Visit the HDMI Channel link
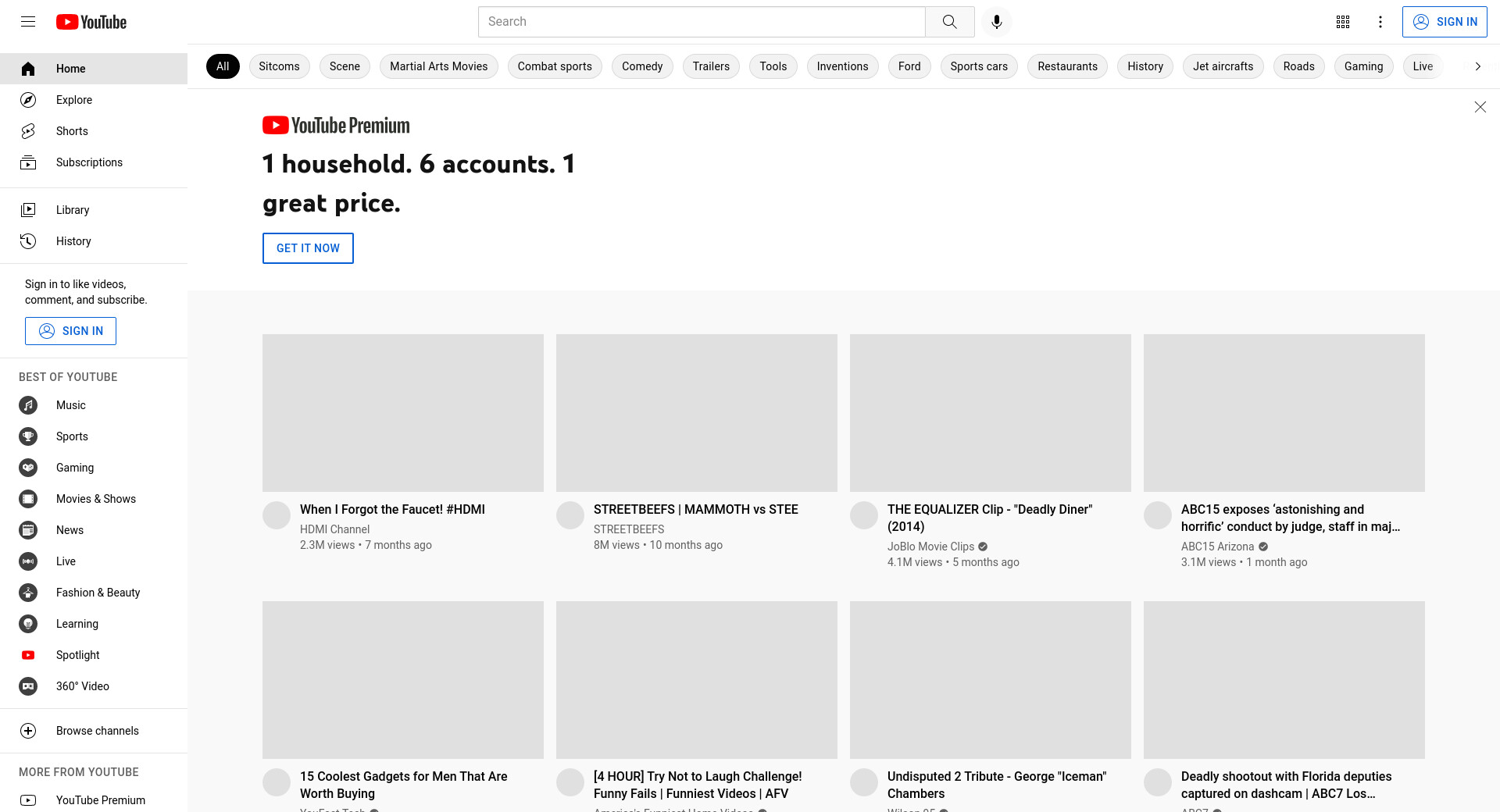The image size is (1500, 812). click(334, 529)
